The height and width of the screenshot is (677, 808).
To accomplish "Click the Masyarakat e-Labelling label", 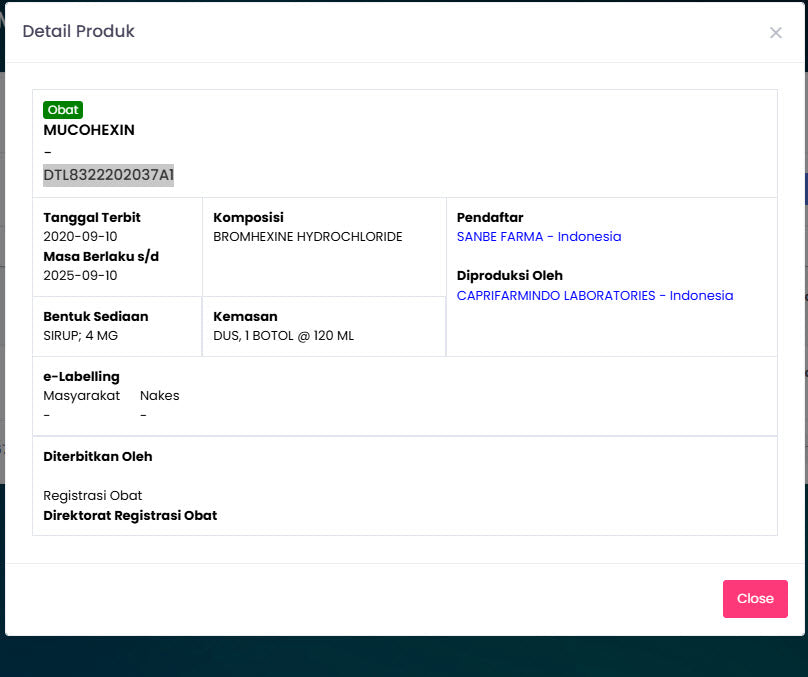I will point(81,395).
